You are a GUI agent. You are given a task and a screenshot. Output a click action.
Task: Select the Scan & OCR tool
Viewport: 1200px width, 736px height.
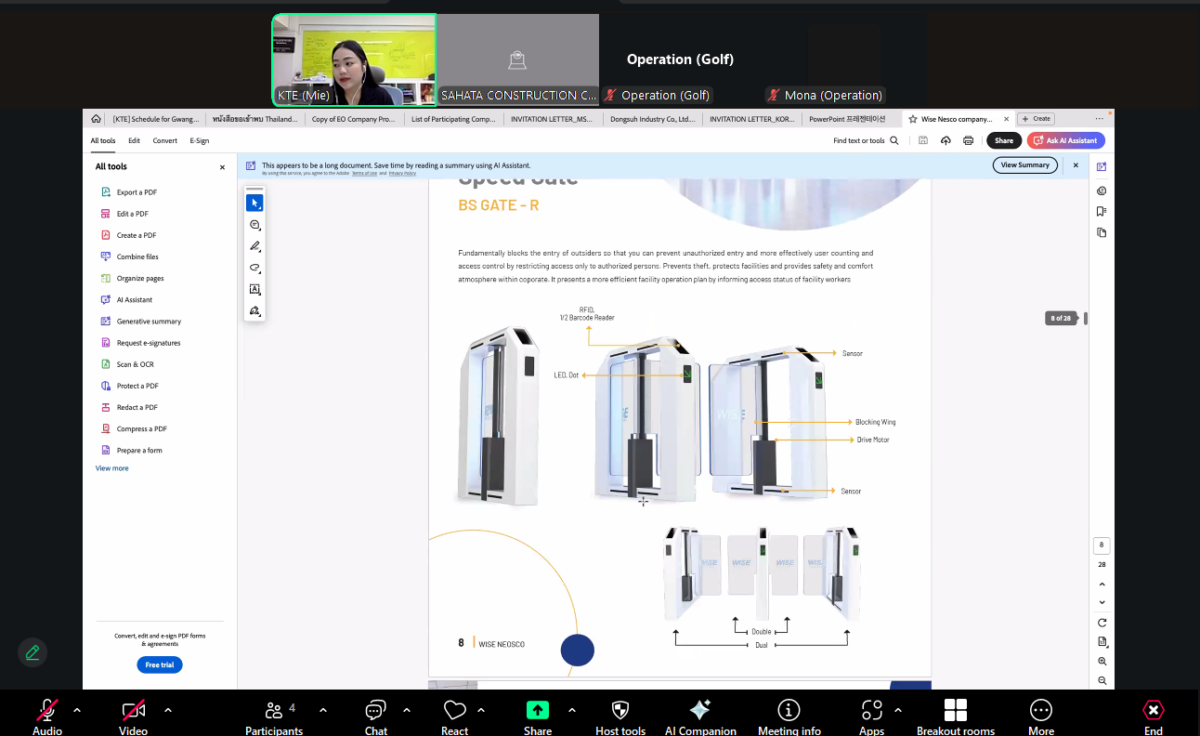tap(135, 364)
